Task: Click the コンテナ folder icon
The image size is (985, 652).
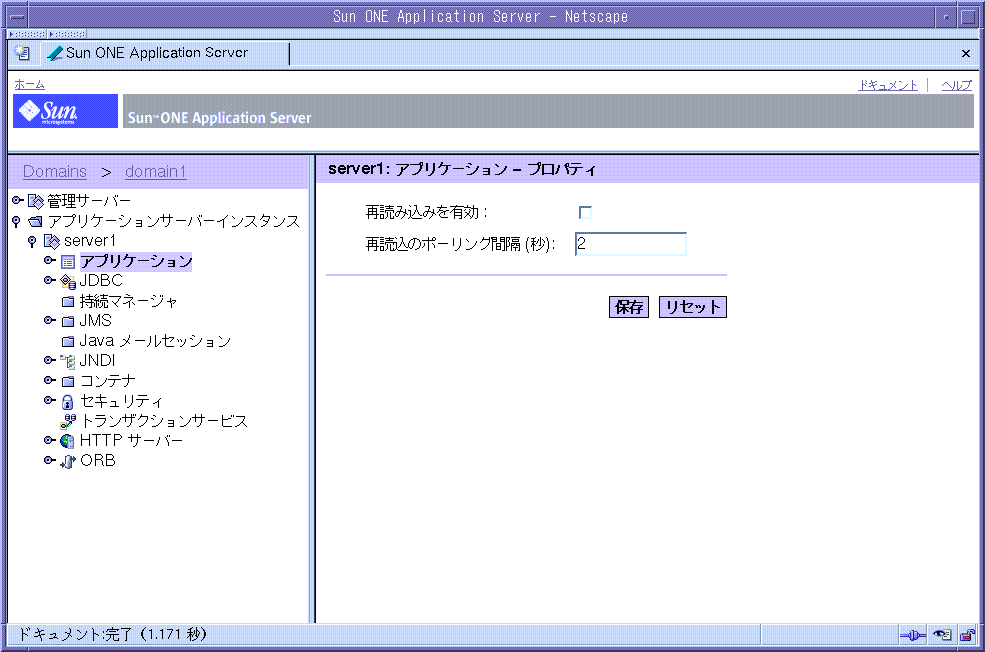Action: point(68,381)
